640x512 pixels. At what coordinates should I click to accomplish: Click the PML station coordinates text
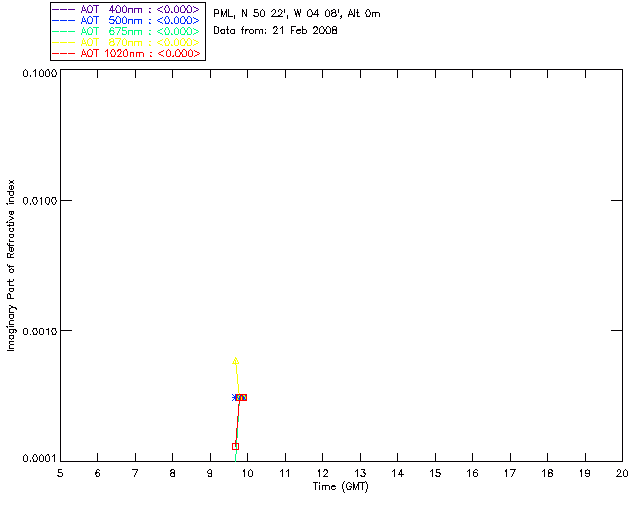click(x=297, y=14)
